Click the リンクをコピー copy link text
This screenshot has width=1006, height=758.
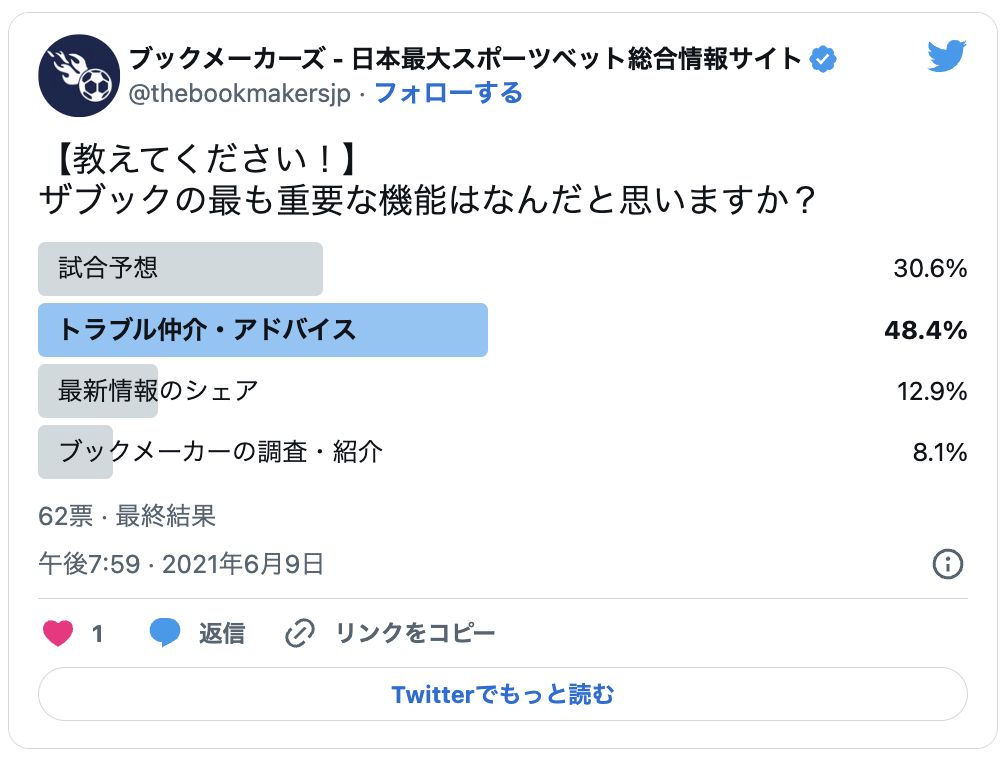[415, 633]
